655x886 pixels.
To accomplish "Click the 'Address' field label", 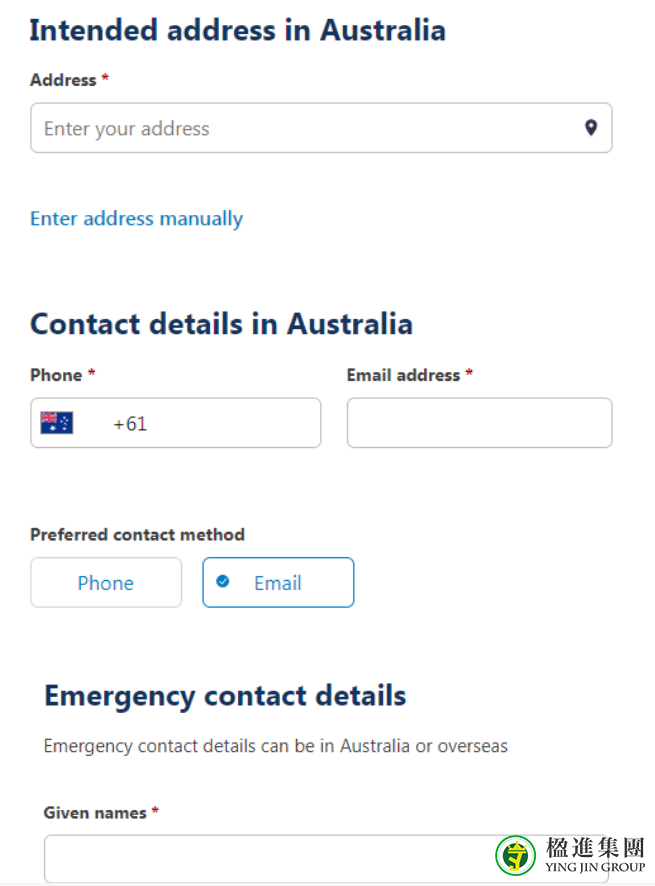I will click(x=63, y=80).
